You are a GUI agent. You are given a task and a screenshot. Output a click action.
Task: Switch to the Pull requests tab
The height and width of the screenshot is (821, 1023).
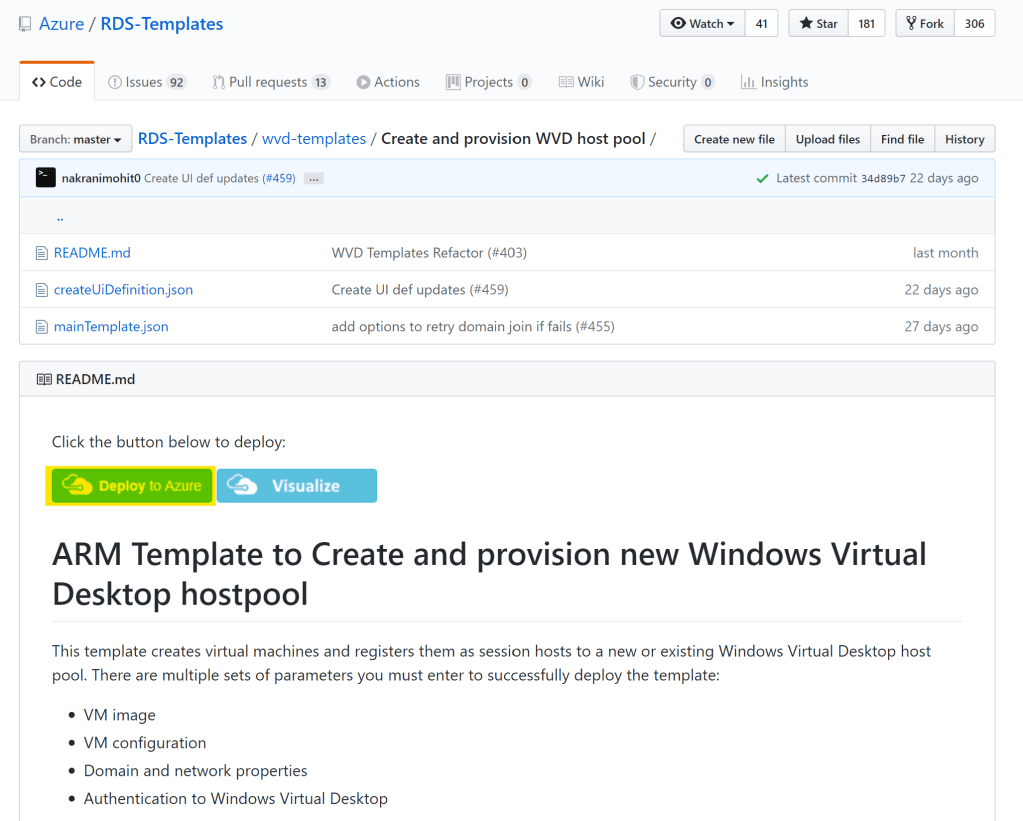click(271, 82)
